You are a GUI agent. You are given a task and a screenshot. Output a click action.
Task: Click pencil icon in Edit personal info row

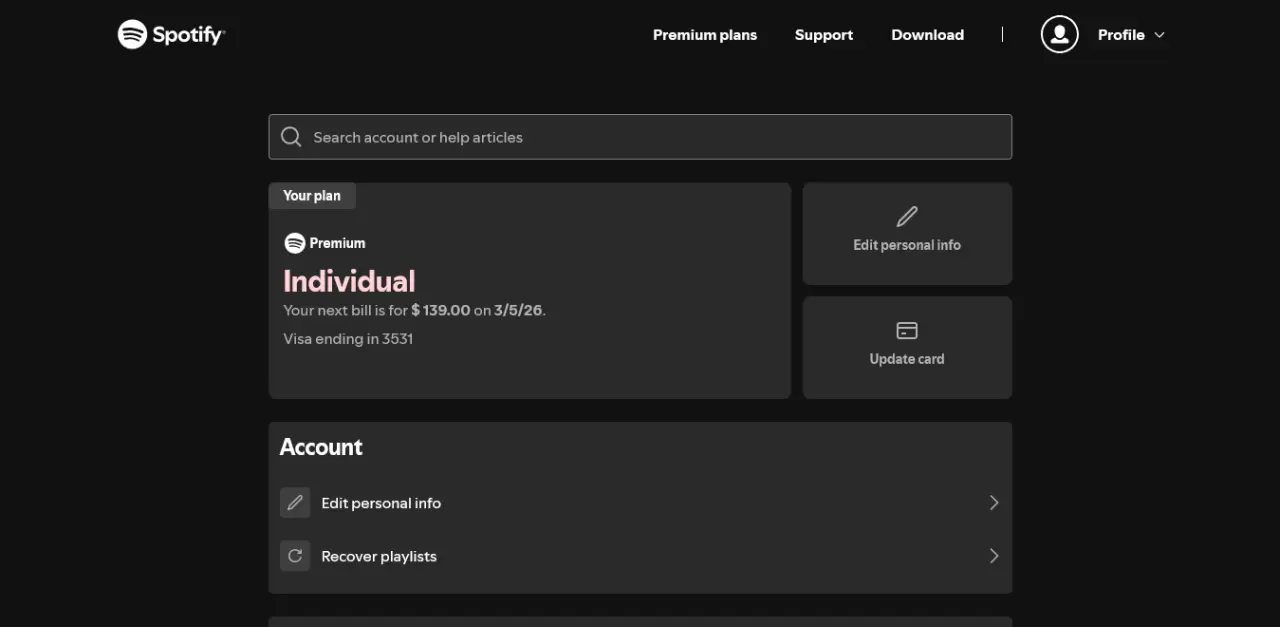click(x=295, y=503)
